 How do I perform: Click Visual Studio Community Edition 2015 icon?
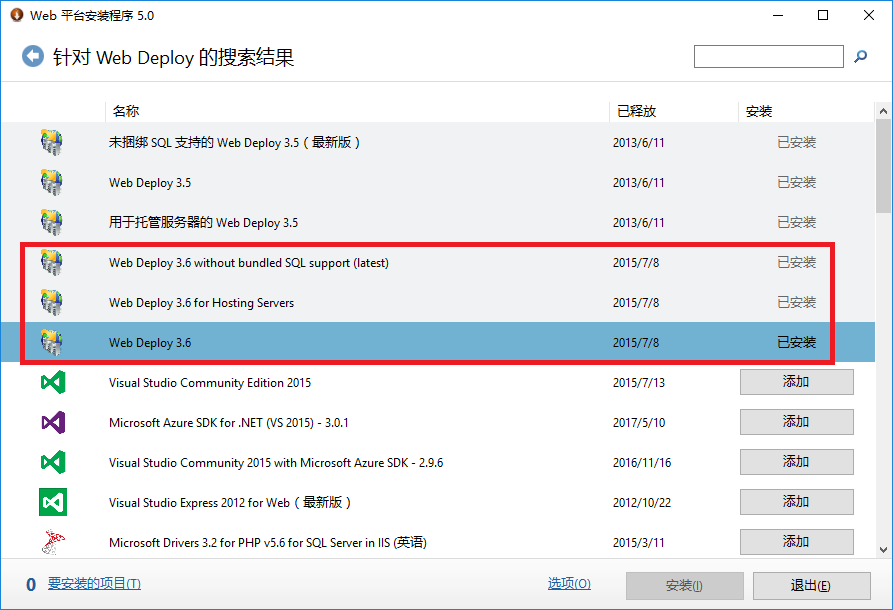[x=53, y=382]
